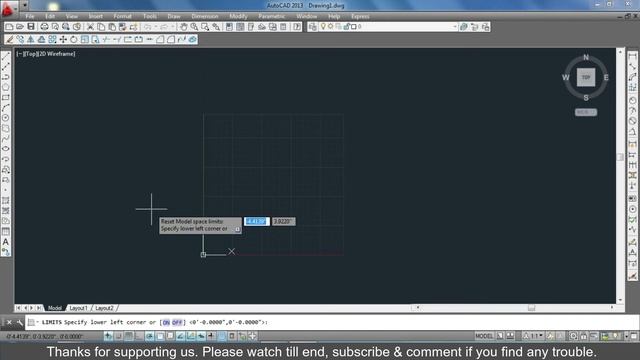Expand the dynamic prompt options arrow icon
This screenshot has height=360, width=640.
pyautogui.click(x=237, y=229)
